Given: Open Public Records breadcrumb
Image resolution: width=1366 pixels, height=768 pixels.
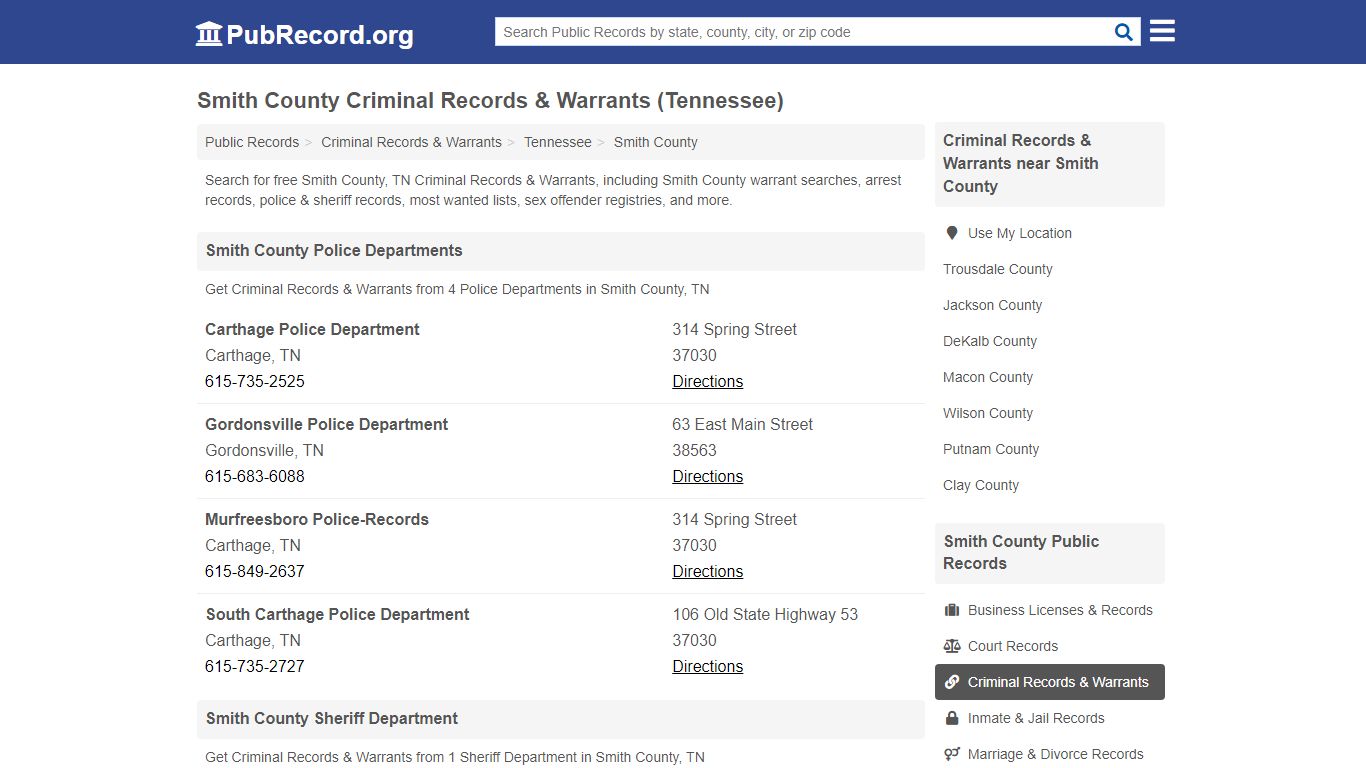Looking at the screenshot, I should click(252, 142).
